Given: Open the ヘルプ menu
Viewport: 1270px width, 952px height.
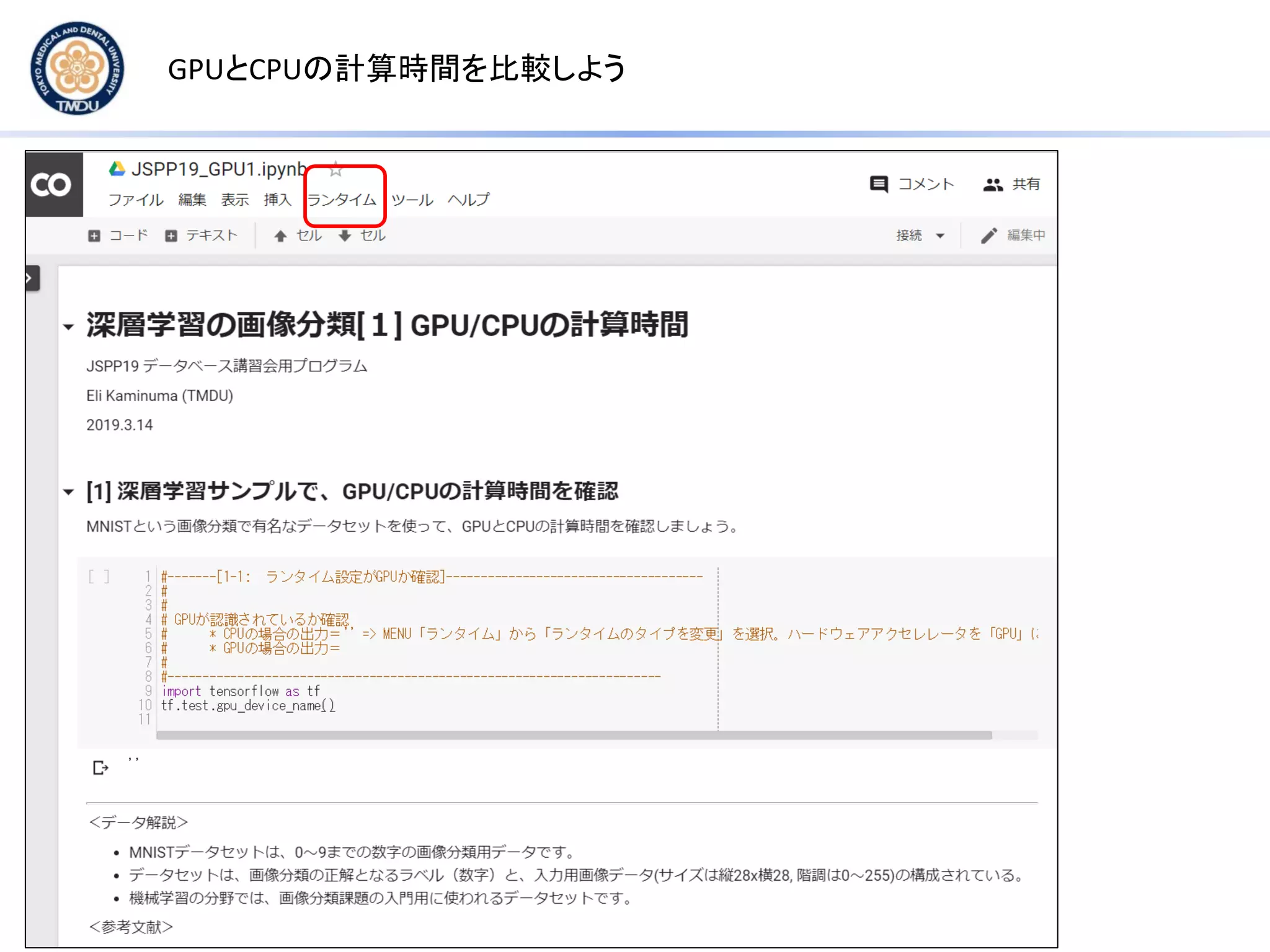Looking at the screenshot, I should click(x=469, y=200).
